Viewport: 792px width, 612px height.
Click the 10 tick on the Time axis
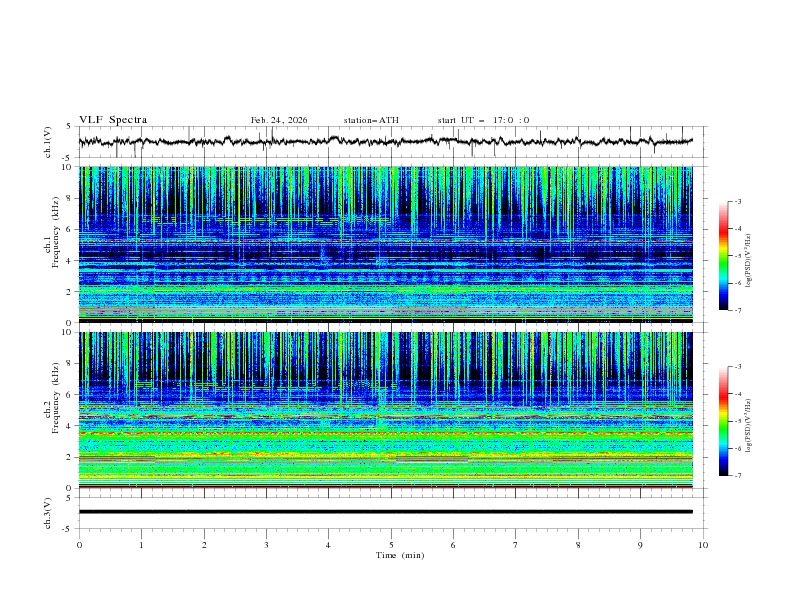[703, 545]
